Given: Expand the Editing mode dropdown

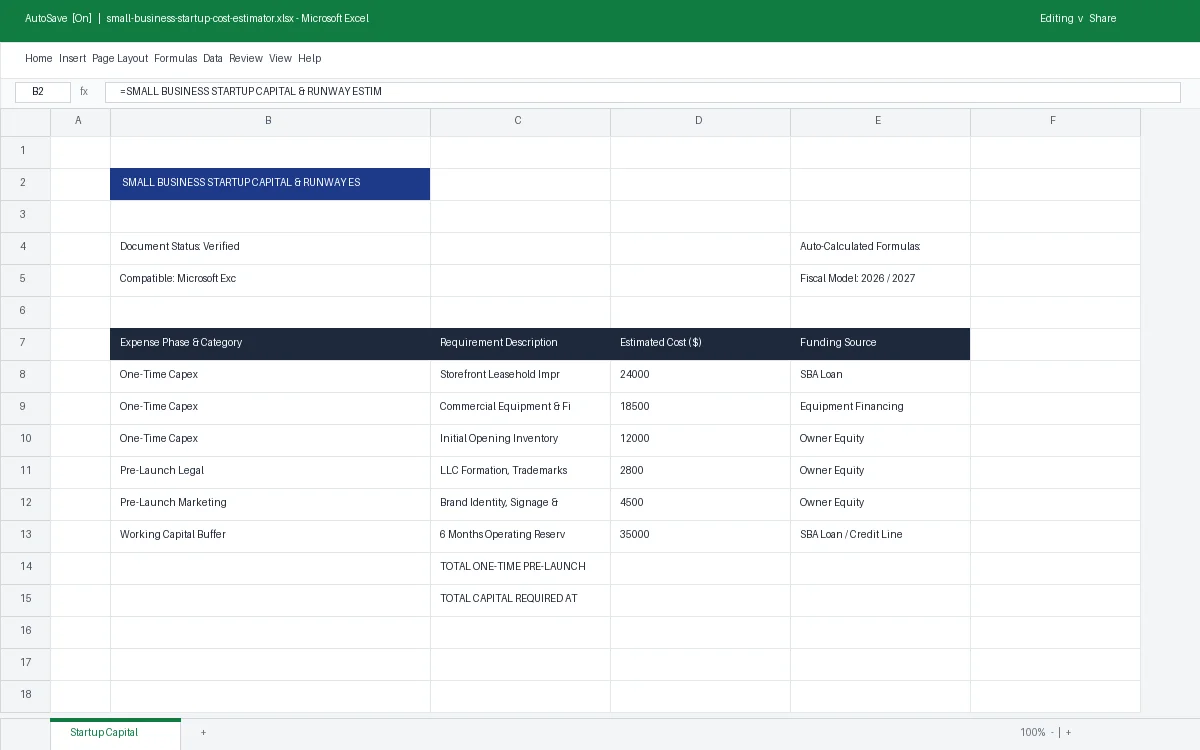Looking at the screenshot, I should coord(1061,18).
